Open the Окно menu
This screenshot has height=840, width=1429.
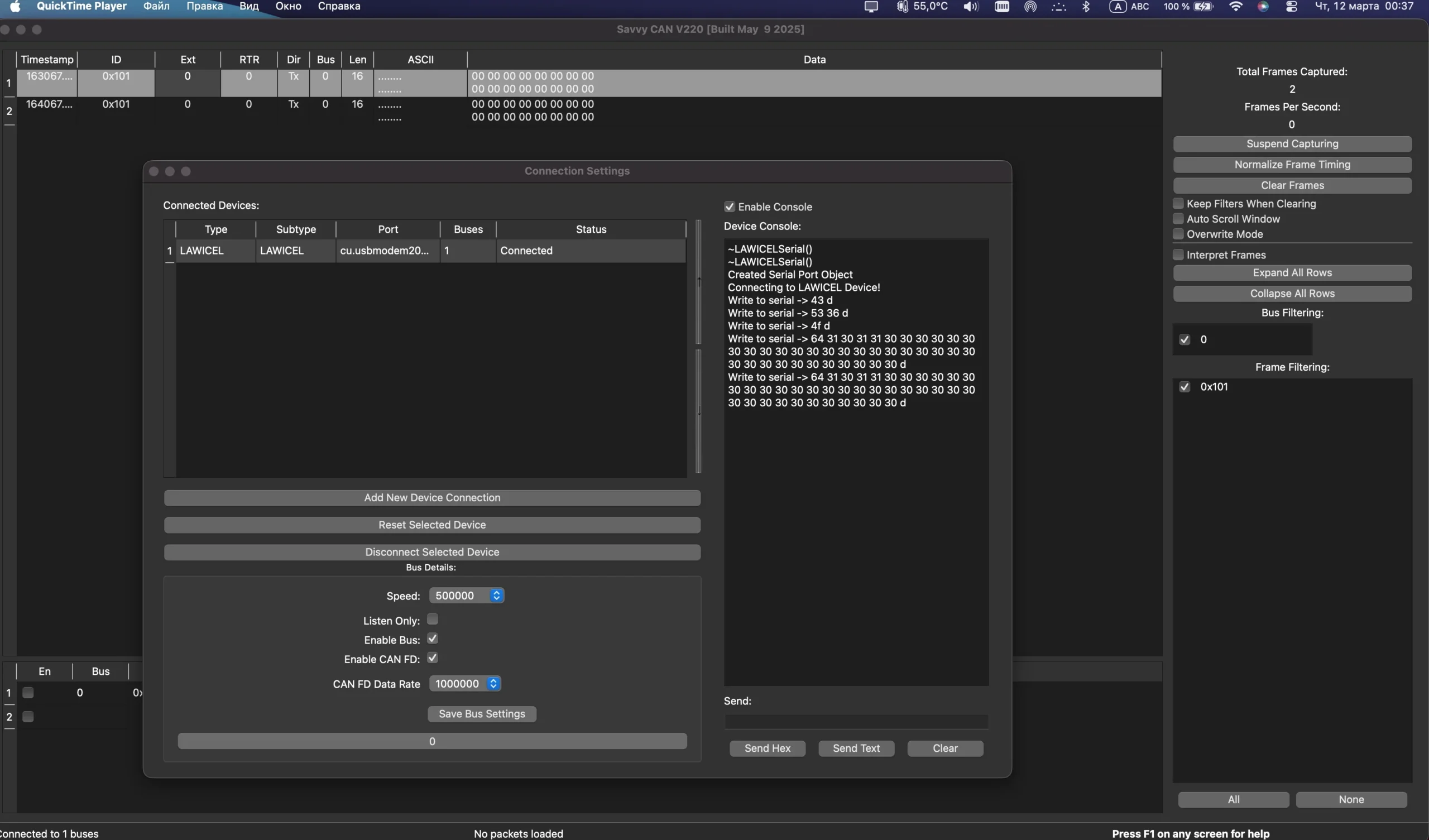click(x=288, y=6)
